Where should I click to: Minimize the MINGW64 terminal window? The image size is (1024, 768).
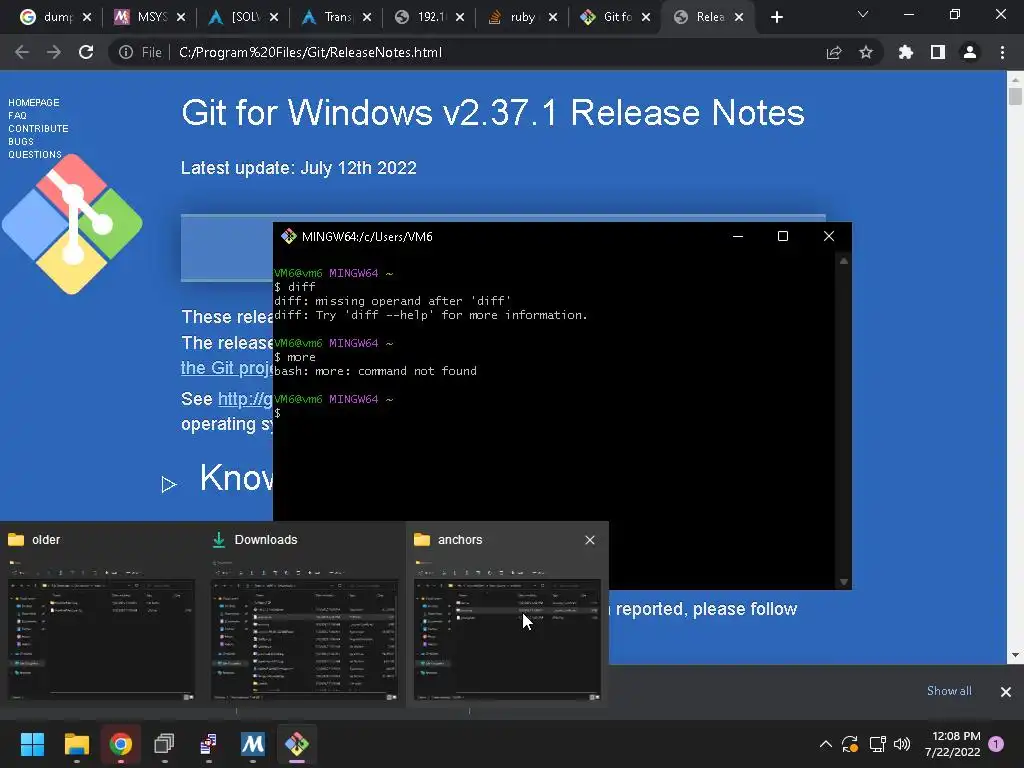[738, 236]
